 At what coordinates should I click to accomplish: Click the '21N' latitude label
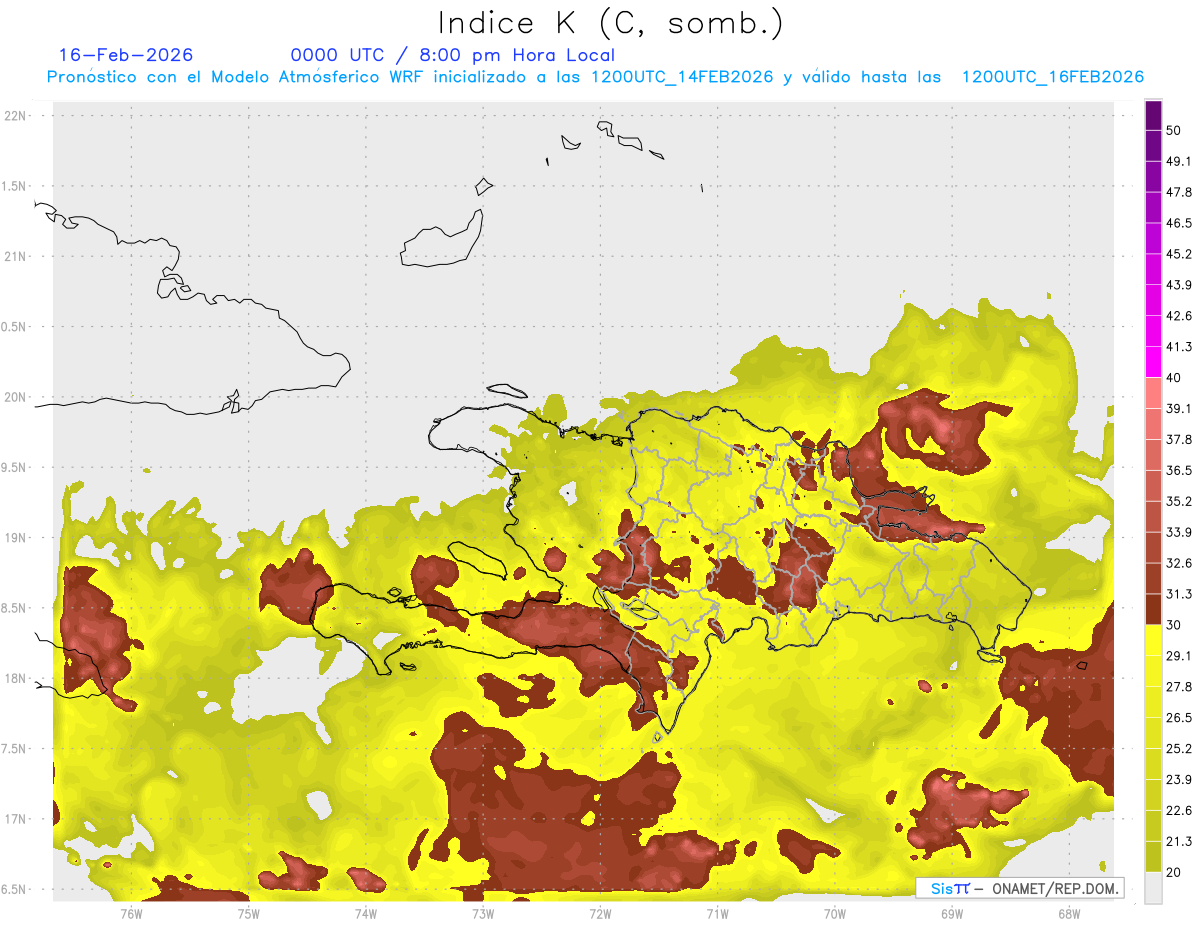click(x=17, y=256)
